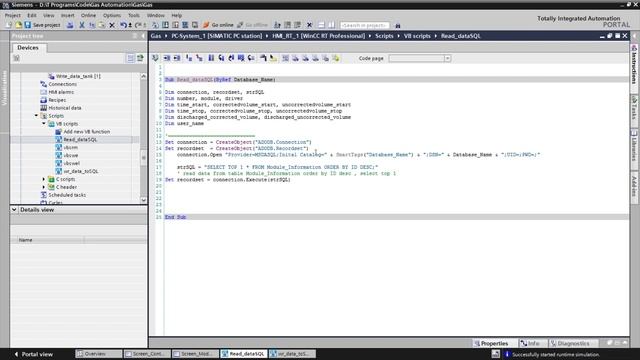The width and height of the screenshot is (640, 360).
Task: Click the Cut scissors icon
Action: [x=82, y=25]
